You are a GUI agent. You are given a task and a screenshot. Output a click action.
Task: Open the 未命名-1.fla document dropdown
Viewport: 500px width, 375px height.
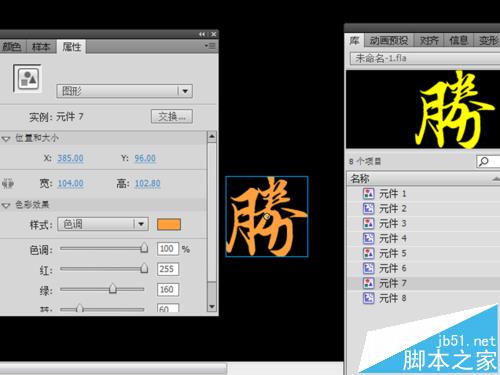[425, 58]
